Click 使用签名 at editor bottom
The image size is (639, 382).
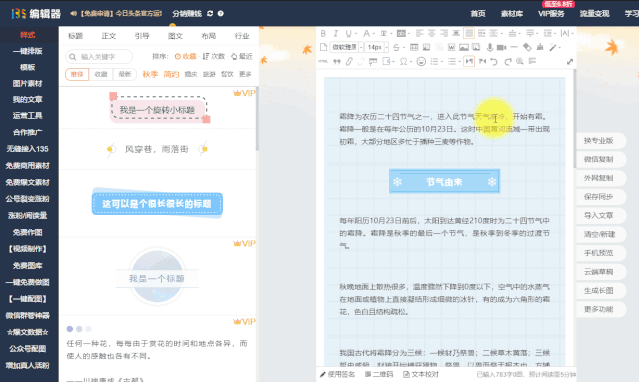point(337,374)
